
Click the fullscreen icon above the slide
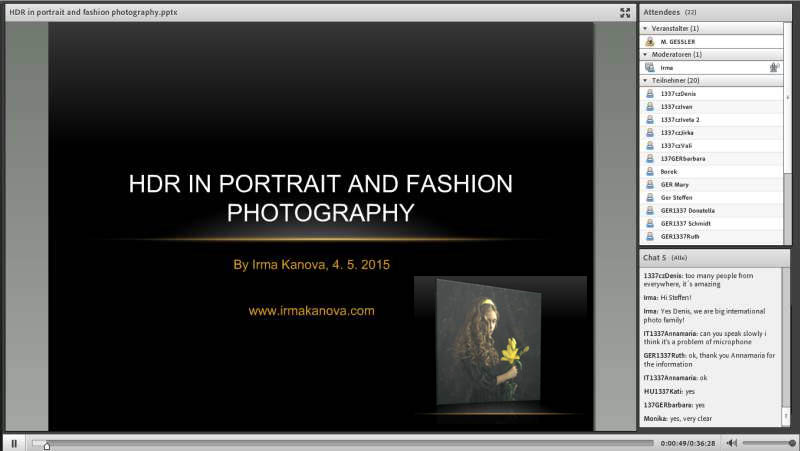tap(625, 12)
